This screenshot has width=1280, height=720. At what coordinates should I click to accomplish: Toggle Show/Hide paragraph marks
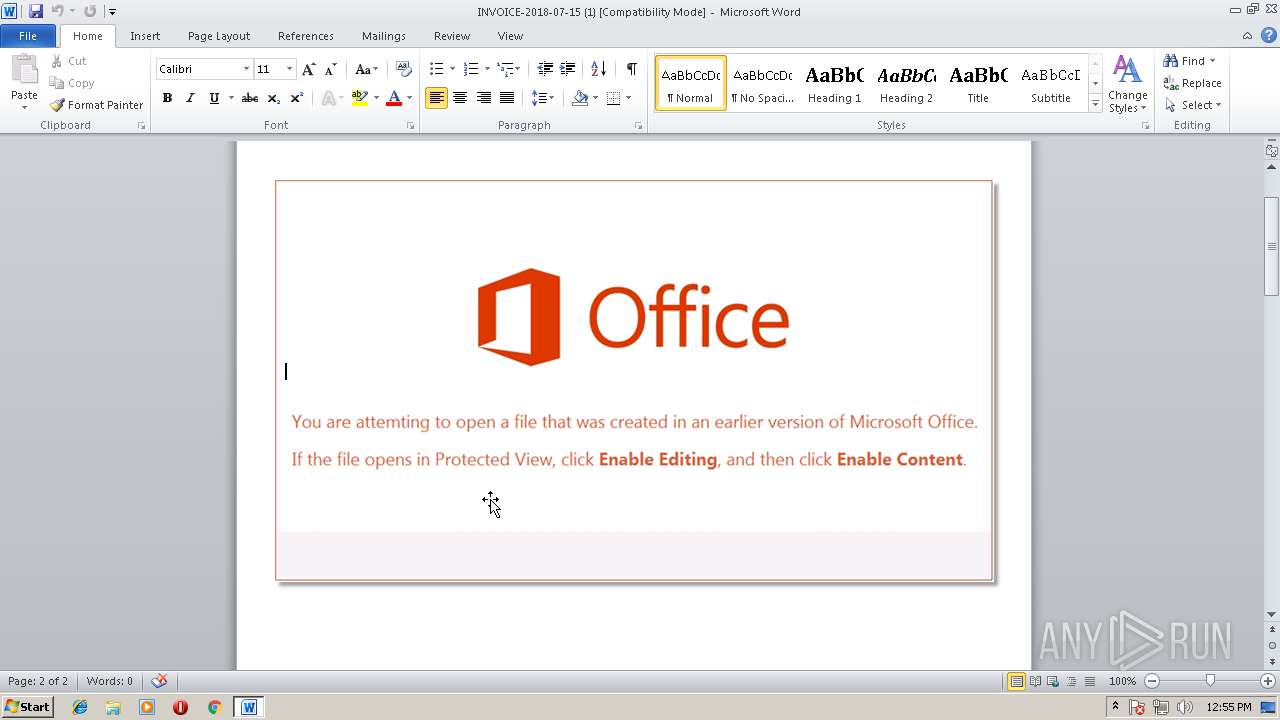pyautogui.click(x=632, y=69)
